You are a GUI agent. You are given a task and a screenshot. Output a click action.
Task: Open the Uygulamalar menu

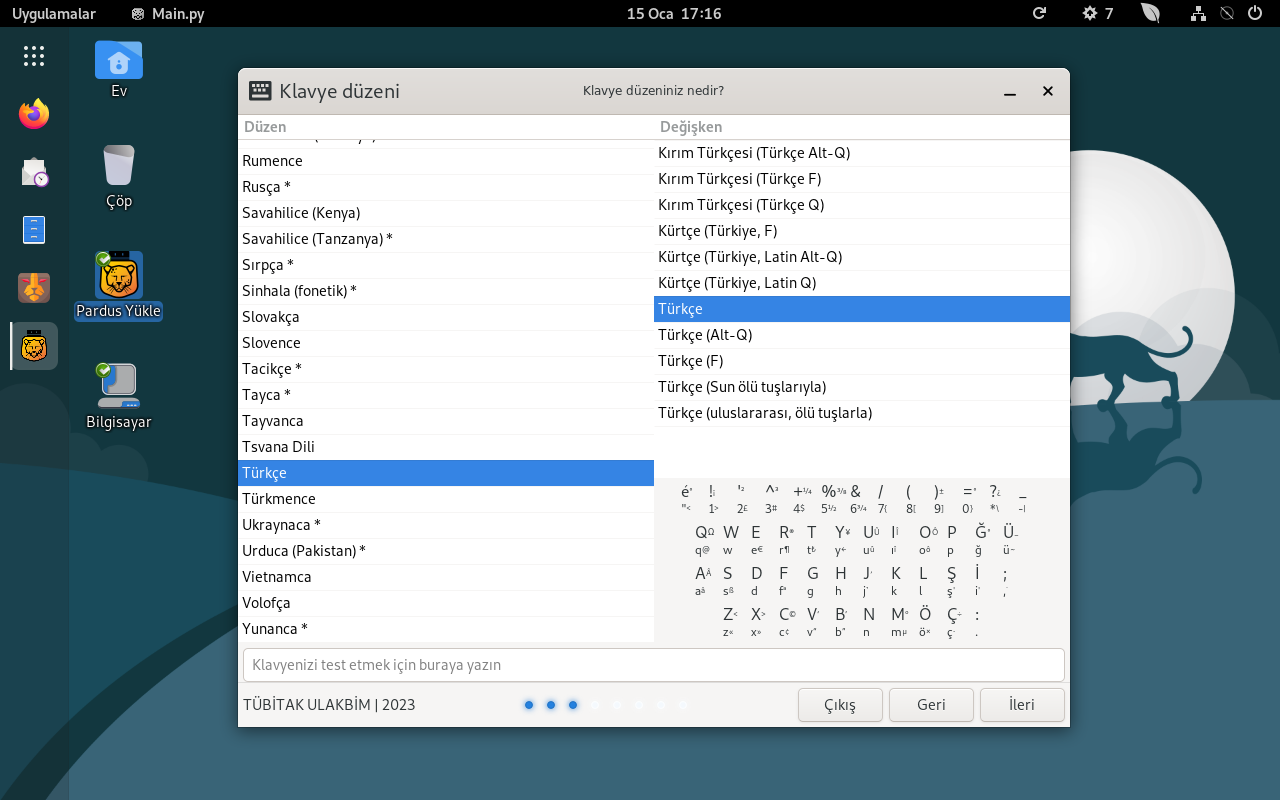[x=54, y=13]
